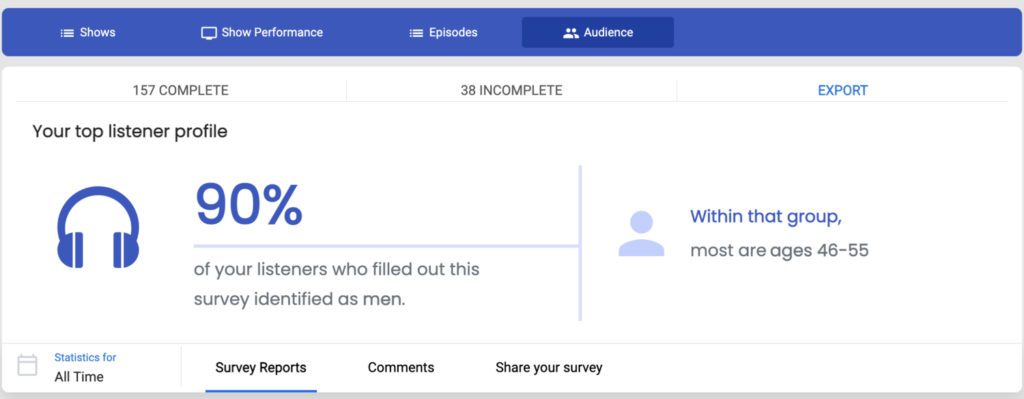The image size is (1024, 399).
Task: View the 157 Complete responses
Action: coord(181,91)
